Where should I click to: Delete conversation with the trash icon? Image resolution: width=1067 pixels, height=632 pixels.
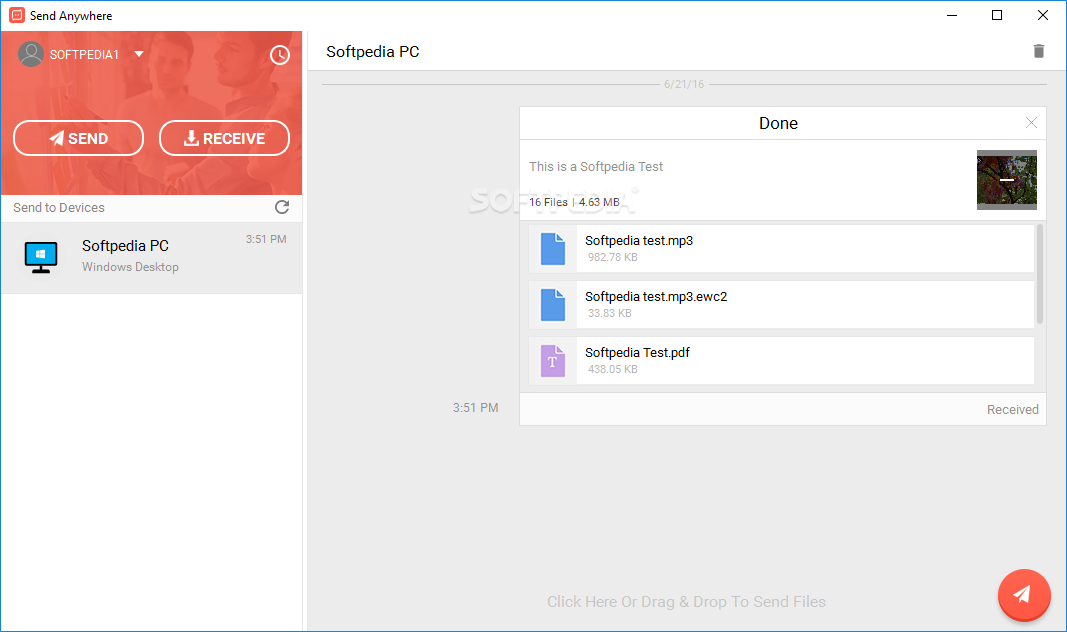[1038, 51]
